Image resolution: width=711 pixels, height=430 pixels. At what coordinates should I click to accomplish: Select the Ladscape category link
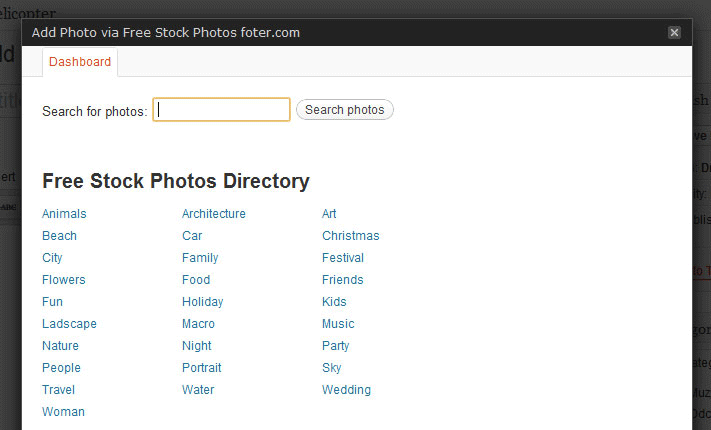(x=69, y=324)
